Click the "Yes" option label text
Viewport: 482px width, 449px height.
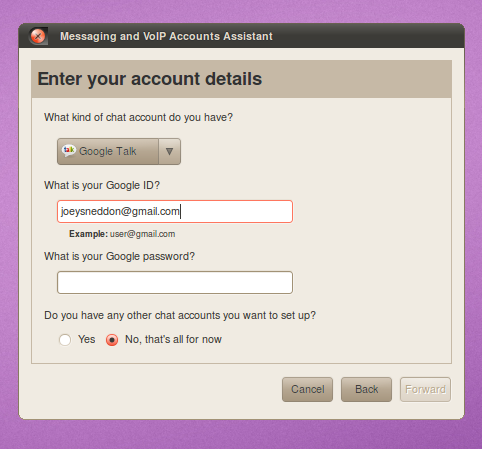(x=87, y=339)
